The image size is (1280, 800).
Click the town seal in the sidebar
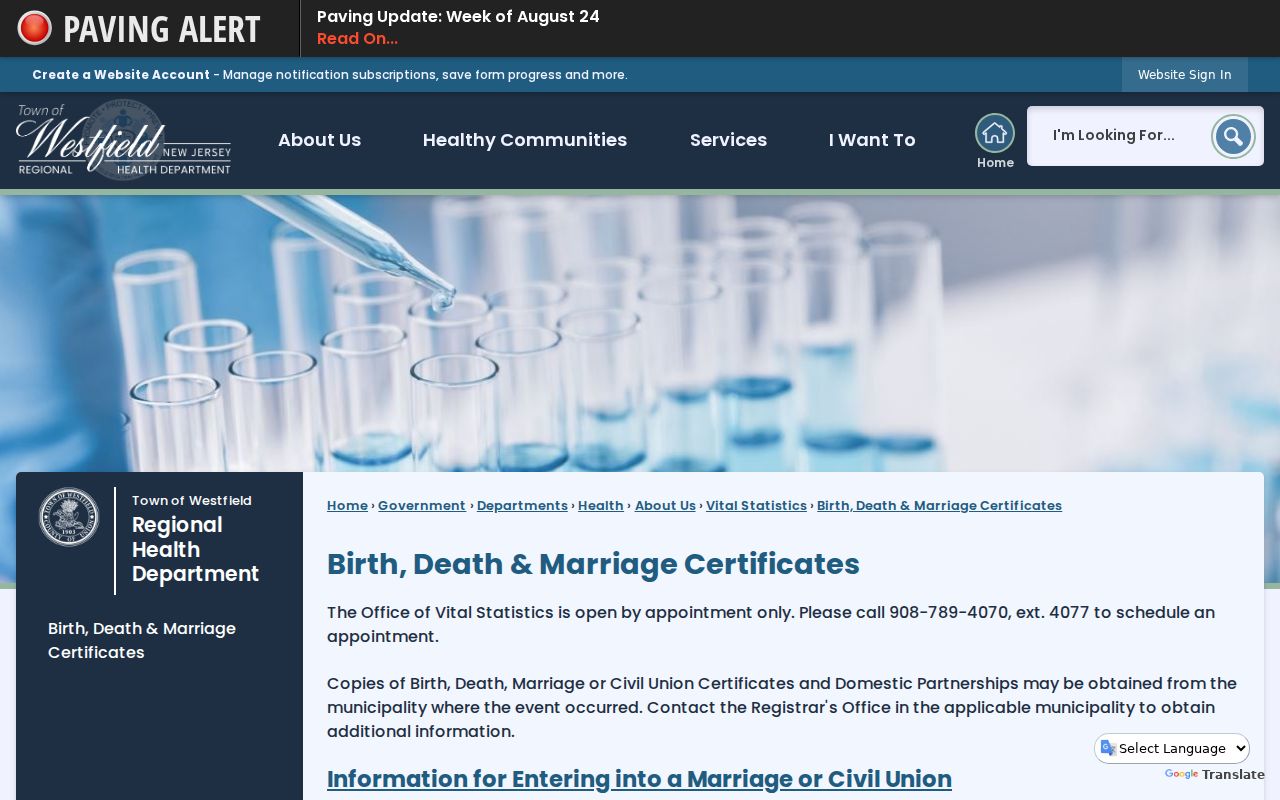(x=69, y=517)
